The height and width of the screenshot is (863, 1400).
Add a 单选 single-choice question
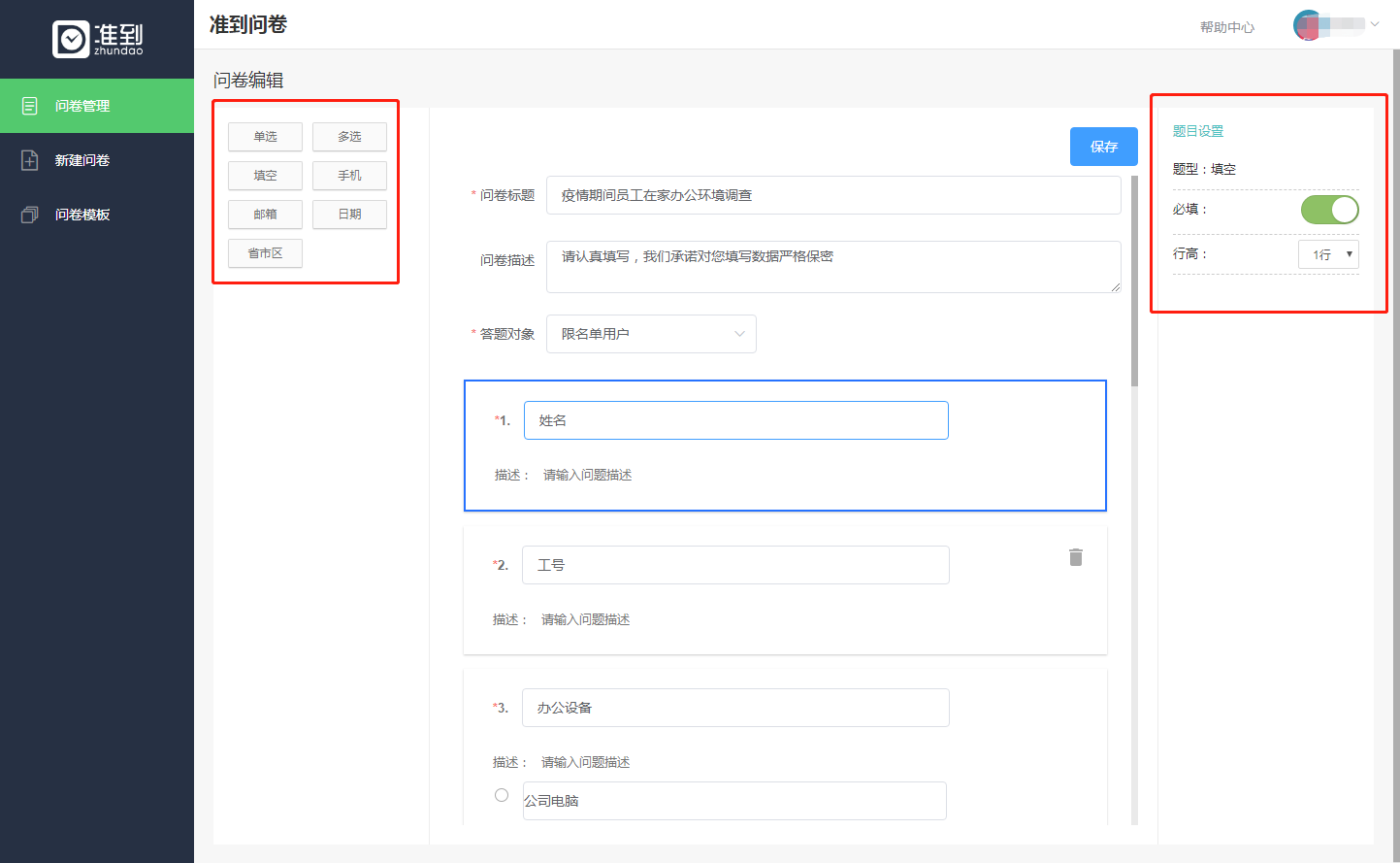pyautogui.click(x=265, y=137)
